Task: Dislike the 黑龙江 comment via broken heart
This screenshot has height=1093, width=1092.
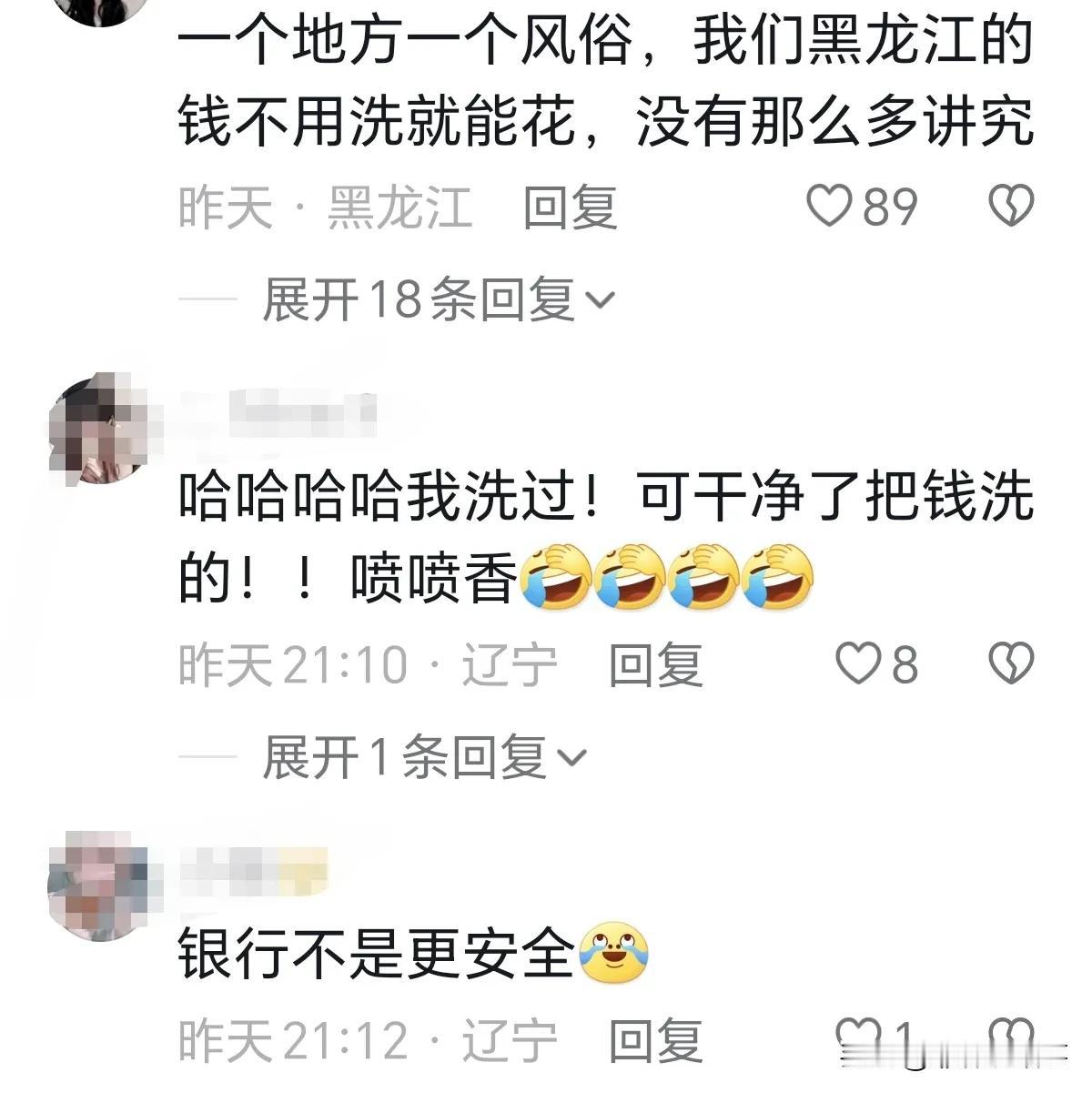Action: coord(1012,206)
